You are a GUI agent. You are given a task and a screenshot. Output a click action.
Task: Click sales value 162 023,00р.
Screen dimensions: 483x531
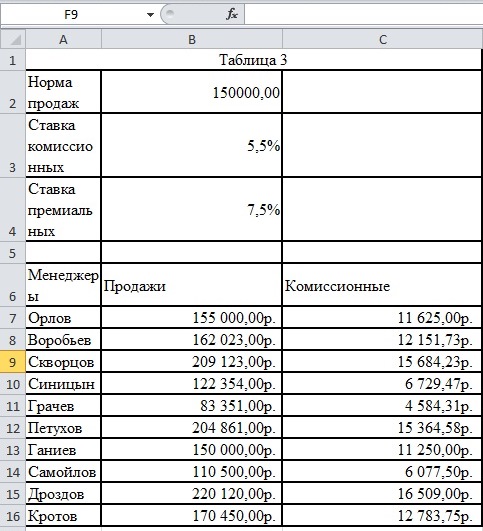click(x=191, y=340)
